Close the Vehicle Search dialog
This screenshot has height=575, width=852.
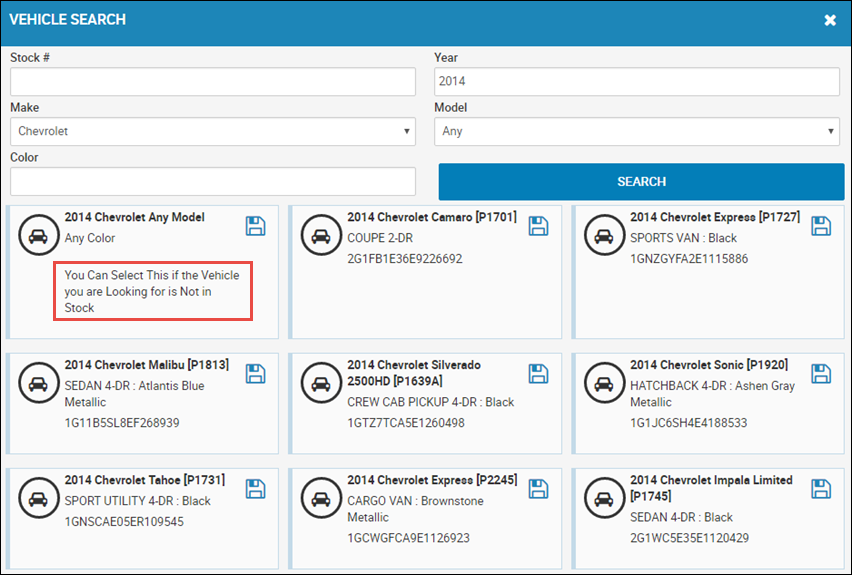830,20
